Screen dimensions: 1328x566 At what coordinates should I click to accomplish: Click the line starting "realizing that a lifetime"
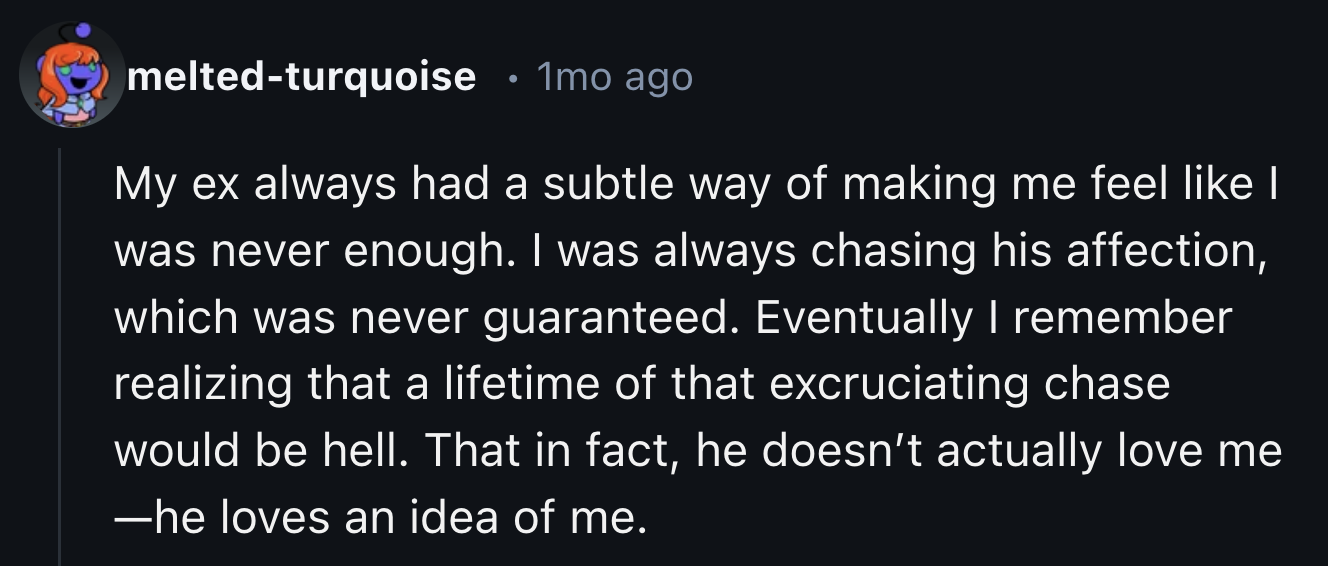click(x=641, y=384)
